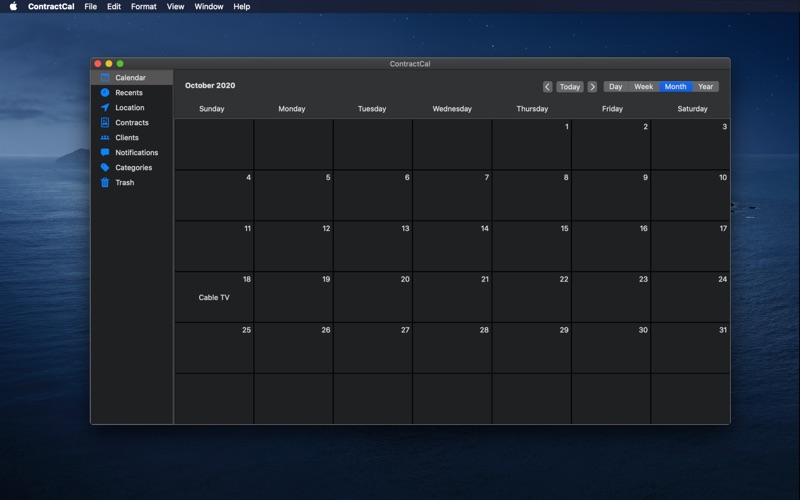Open the Apple menu
The width and height of the screenshot is (800, 500).
tap(13, 6)
